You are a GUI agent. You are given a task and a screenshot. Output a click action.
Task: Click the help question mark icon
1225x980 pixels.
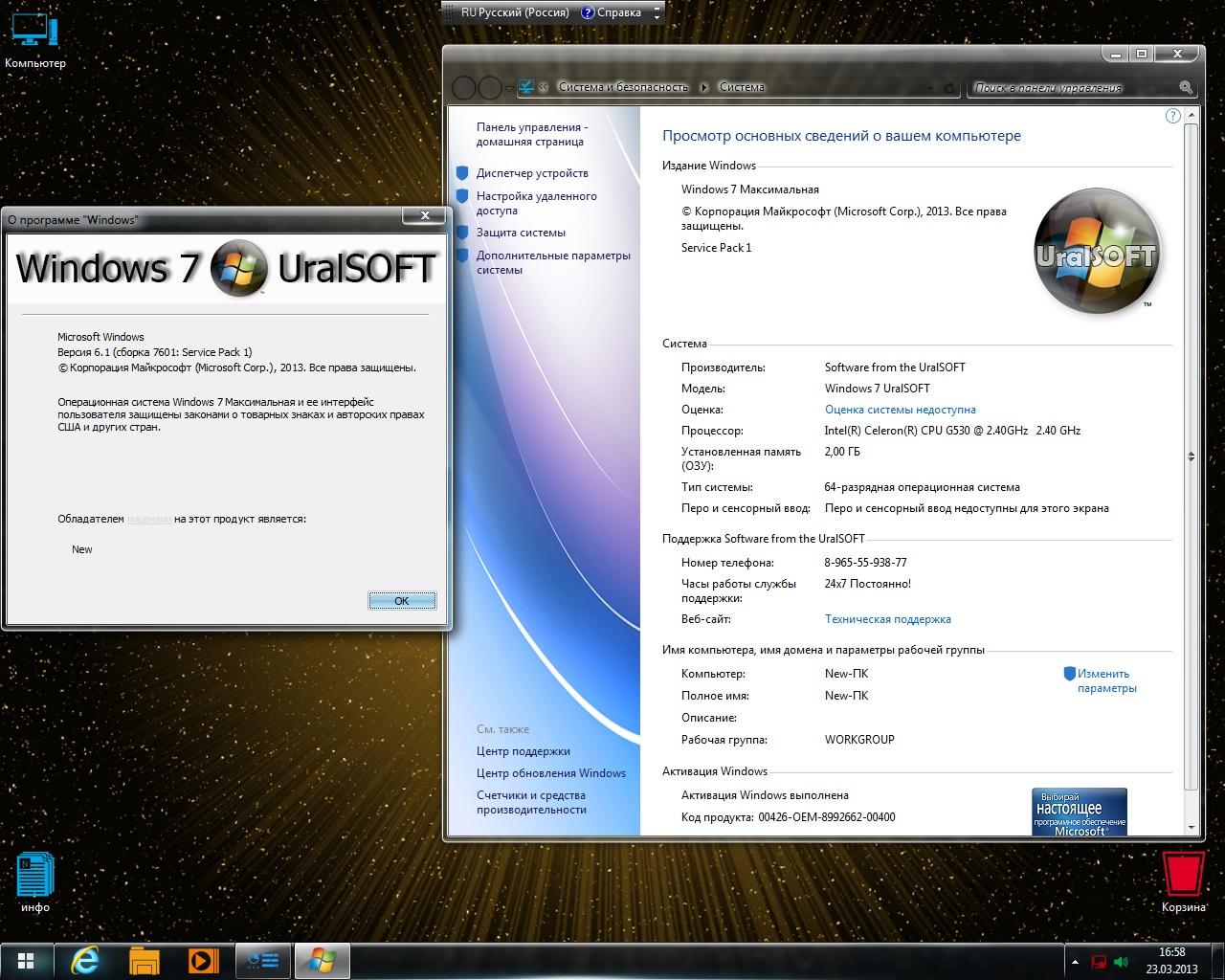(x=1172, y=116)
